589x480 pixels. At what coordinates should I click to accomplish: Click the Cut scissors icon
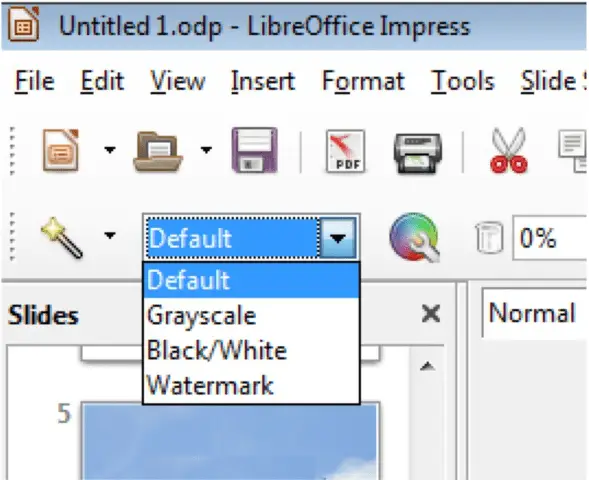[x=509, y=150]
